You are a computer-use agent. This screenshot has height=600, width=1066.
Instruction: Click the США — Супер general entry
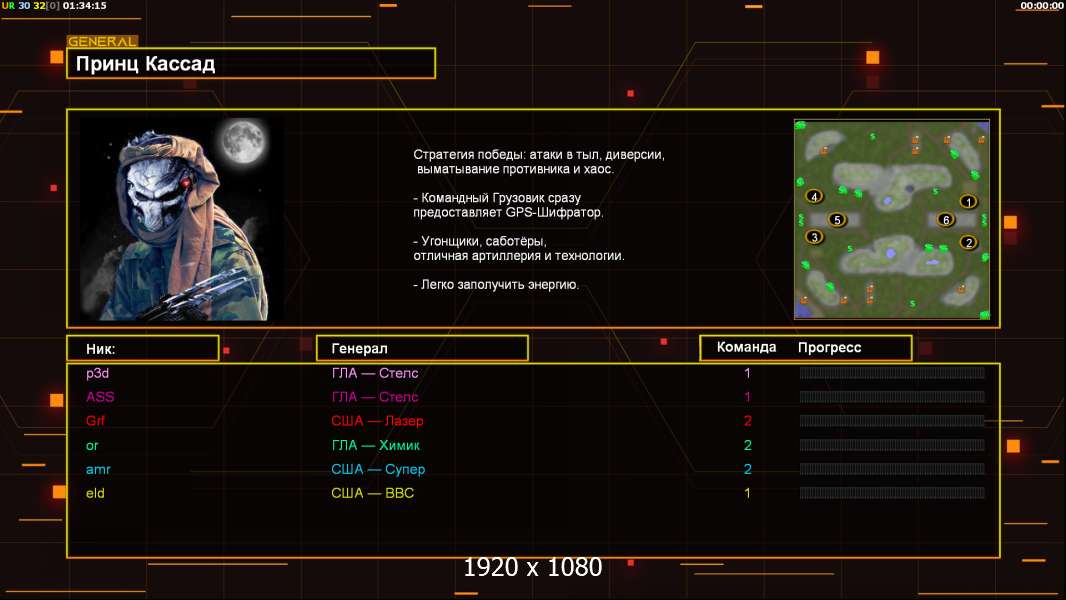pyautogui.click(x=378, y=469)
